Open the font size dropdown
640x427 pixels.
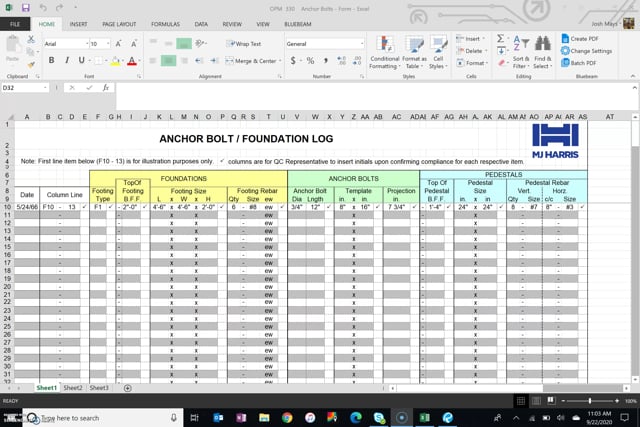pyautogui.click(x=108, y=44)
